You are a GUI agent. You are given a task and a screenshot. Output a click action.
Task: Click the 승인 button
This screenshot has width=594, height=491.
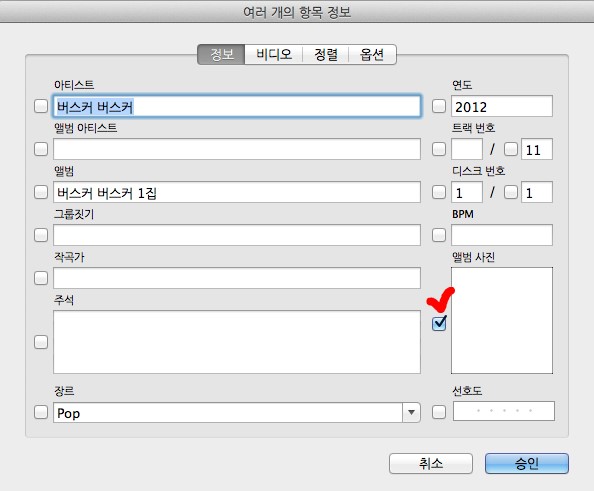527,463
